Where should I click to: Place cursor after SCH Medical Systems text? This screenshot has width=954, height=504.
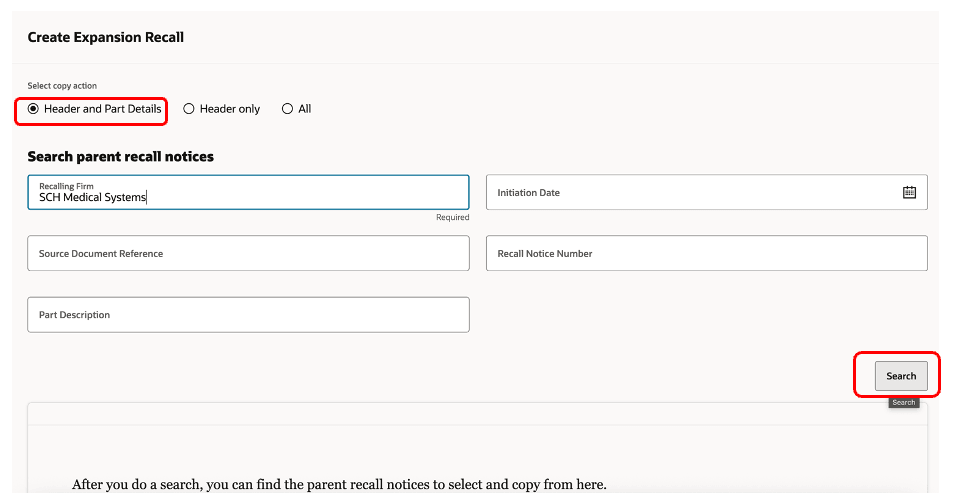[147, 198]
